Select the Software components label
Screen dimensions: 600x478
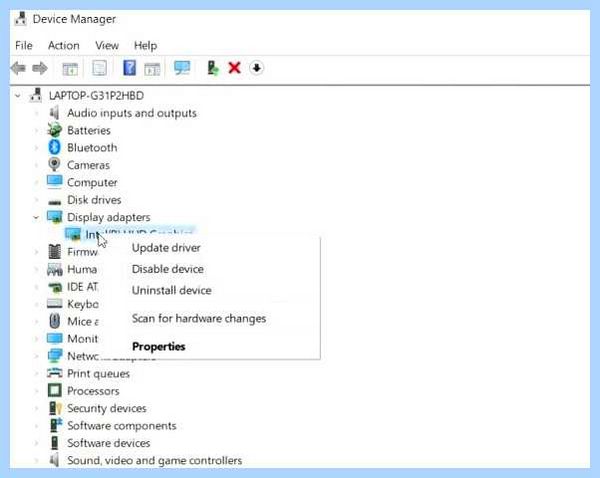tap(122, 426)
